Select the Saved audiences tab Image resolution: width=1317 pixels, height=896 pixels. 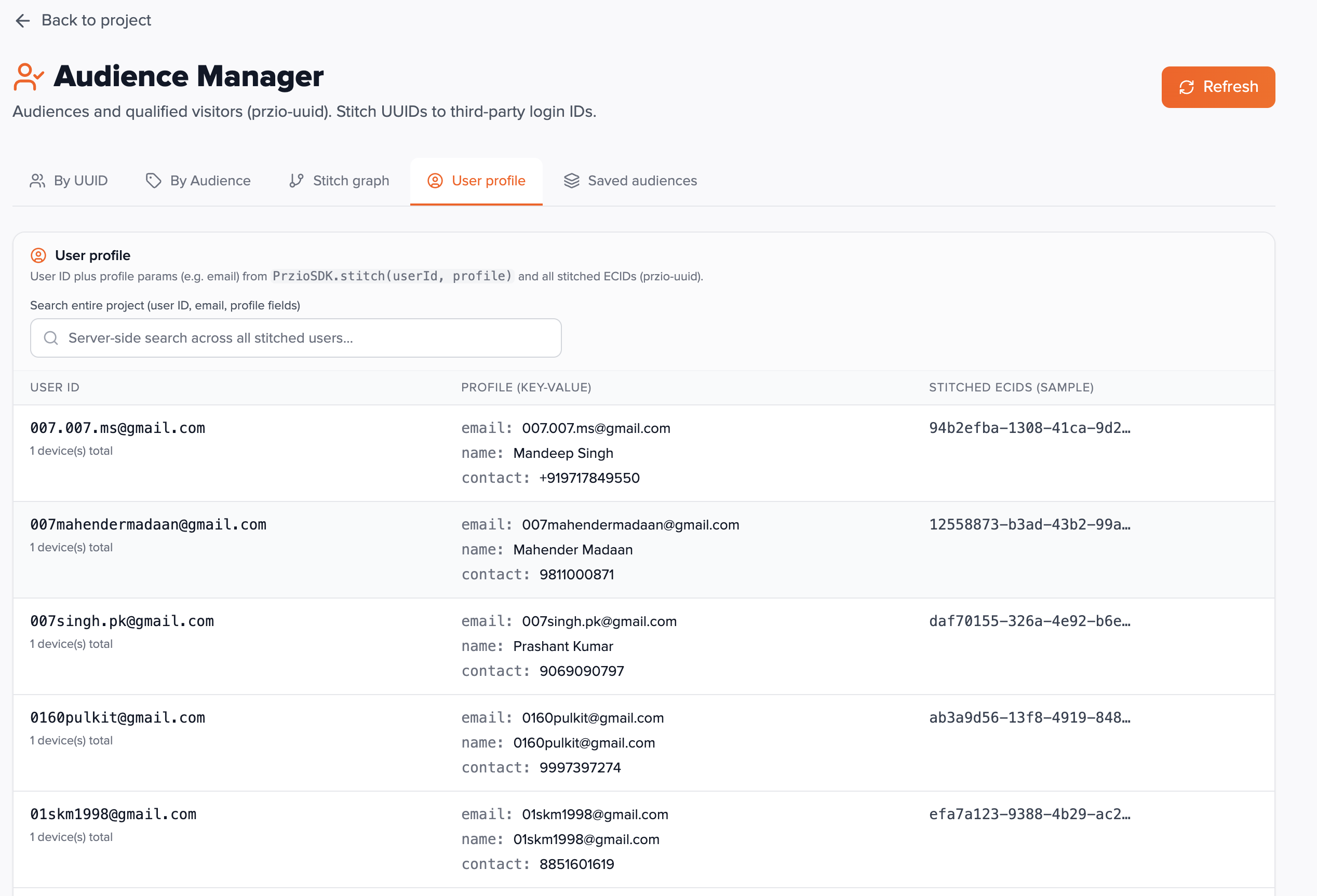641,181
